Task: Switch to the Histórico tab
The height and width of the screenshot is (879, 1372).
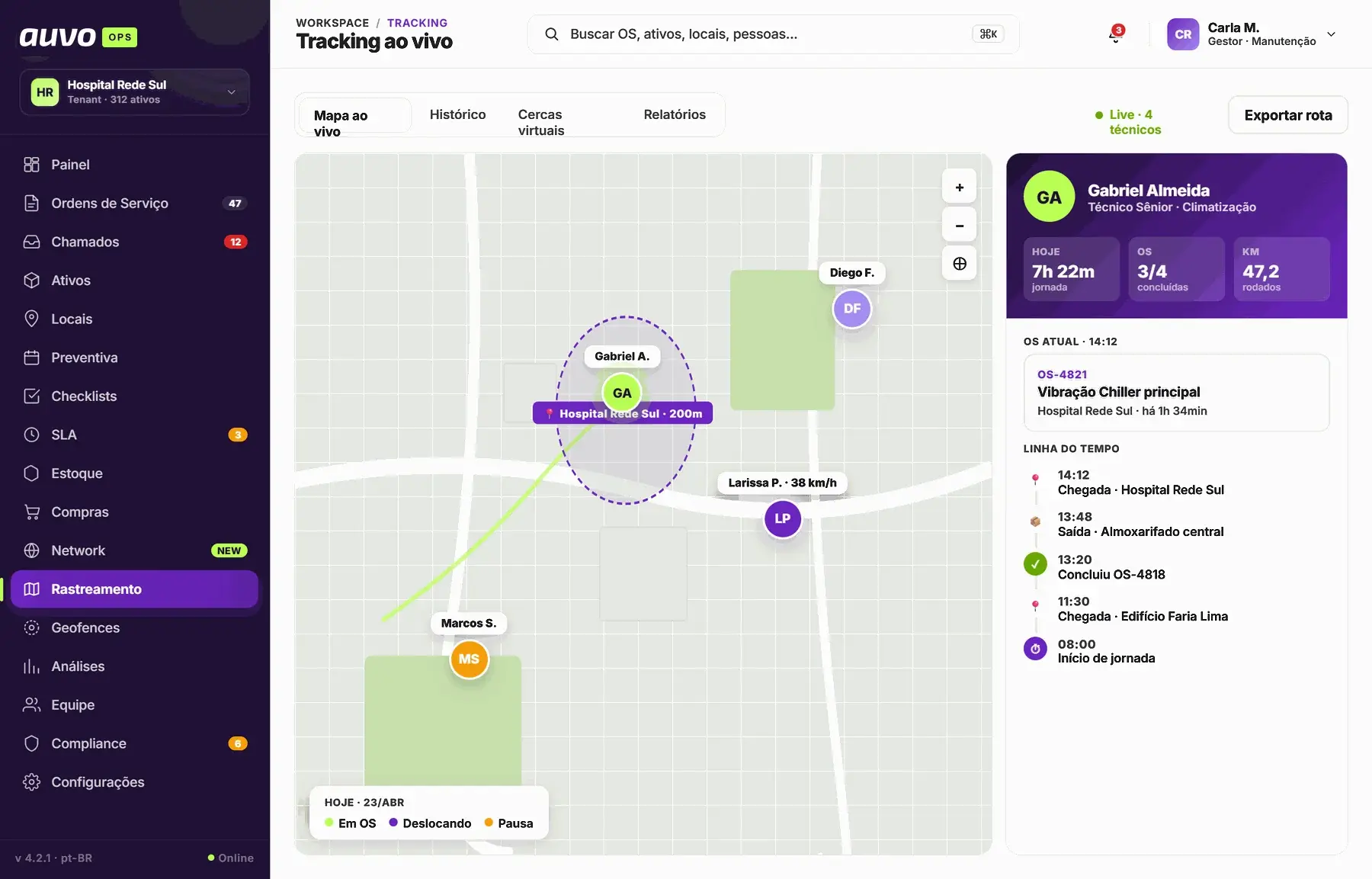Action: 457,114
